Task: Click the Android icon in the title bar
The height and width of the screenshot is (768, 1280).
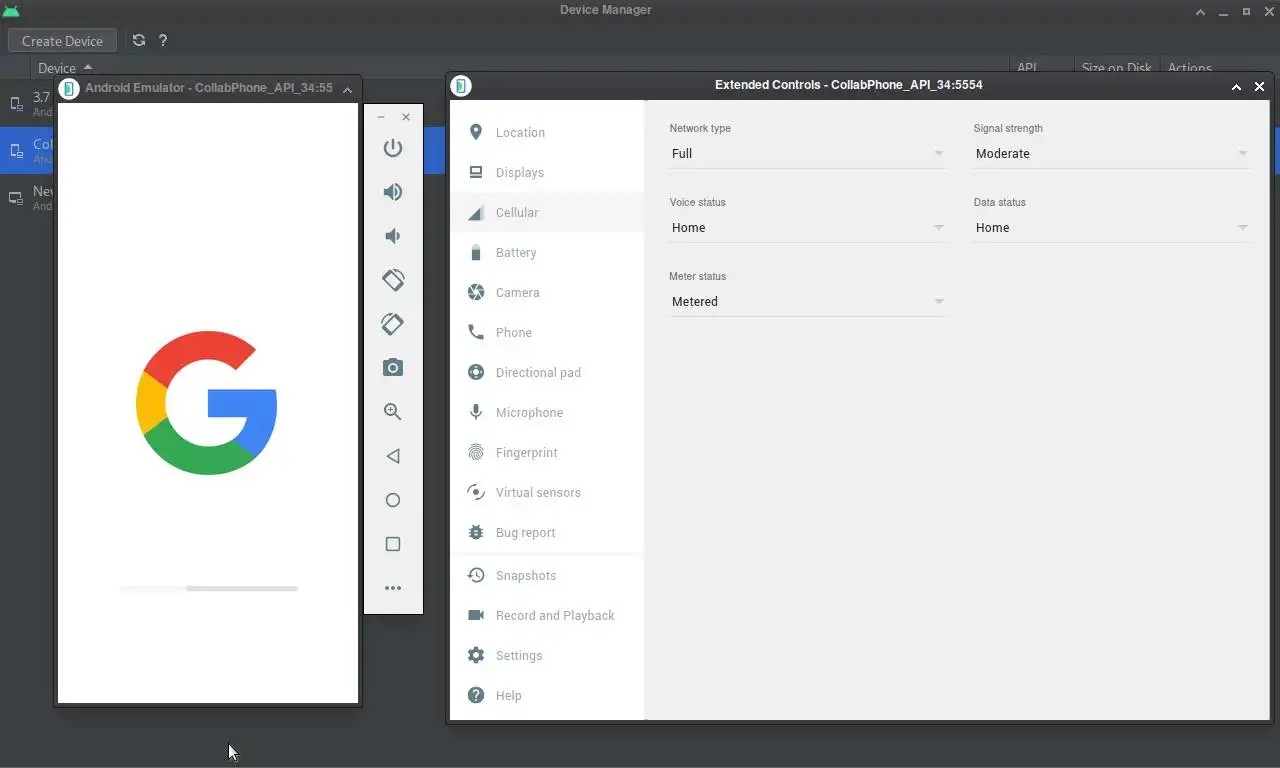Action: [11, 11]
